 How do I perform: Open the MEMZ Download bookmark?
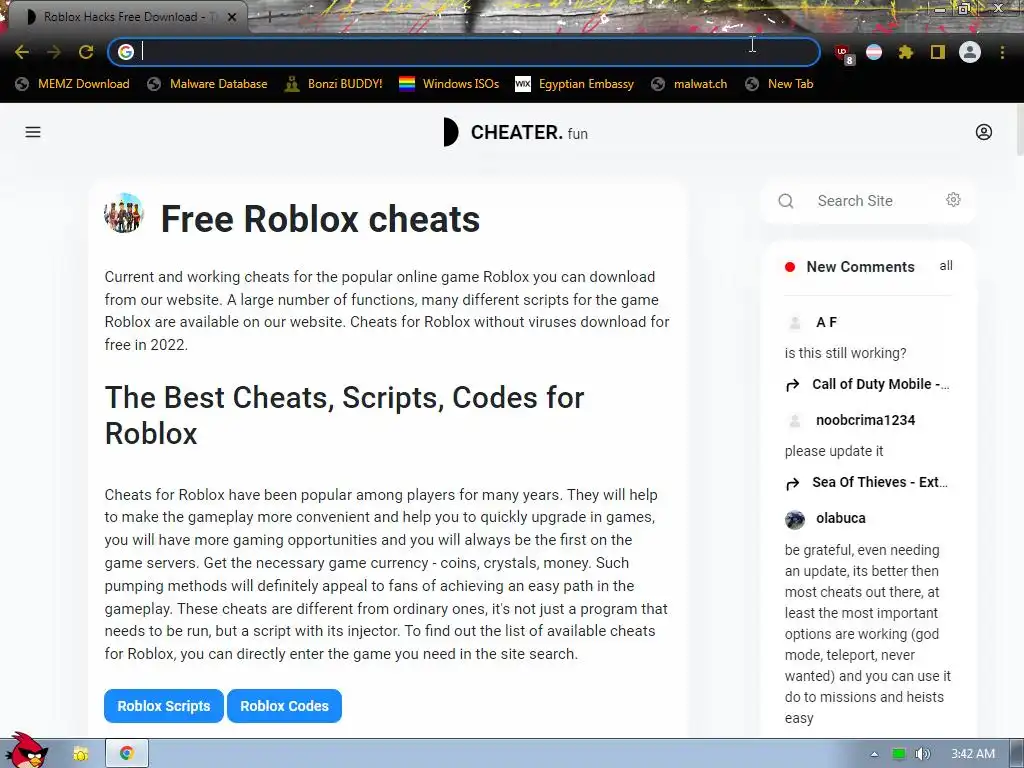click(72, 84)
